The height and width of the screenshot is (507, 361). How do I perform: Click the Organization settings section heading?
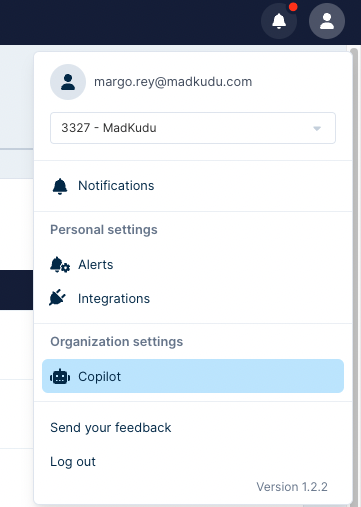pyautogui.click(x=117, y=342)
